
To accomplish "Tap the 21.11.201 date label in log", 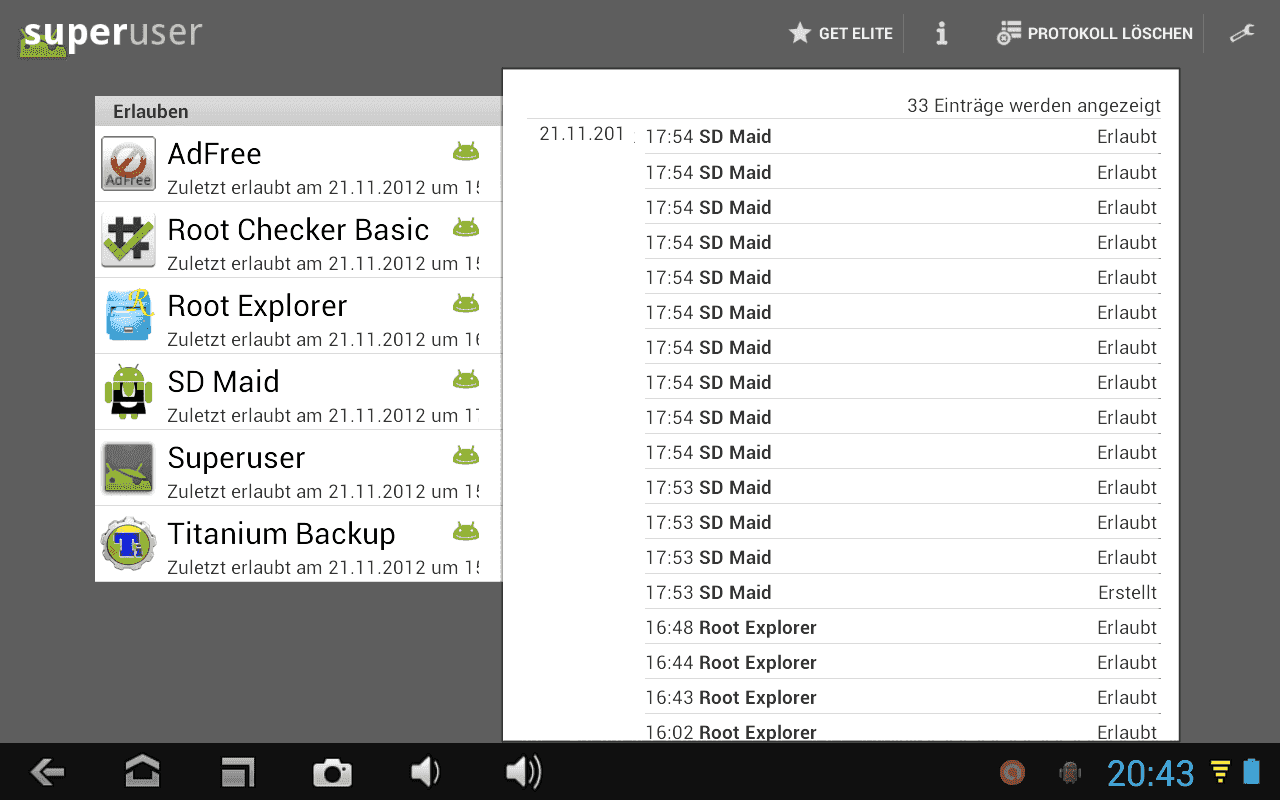I will pyautogui.click(x=581, y=133).
